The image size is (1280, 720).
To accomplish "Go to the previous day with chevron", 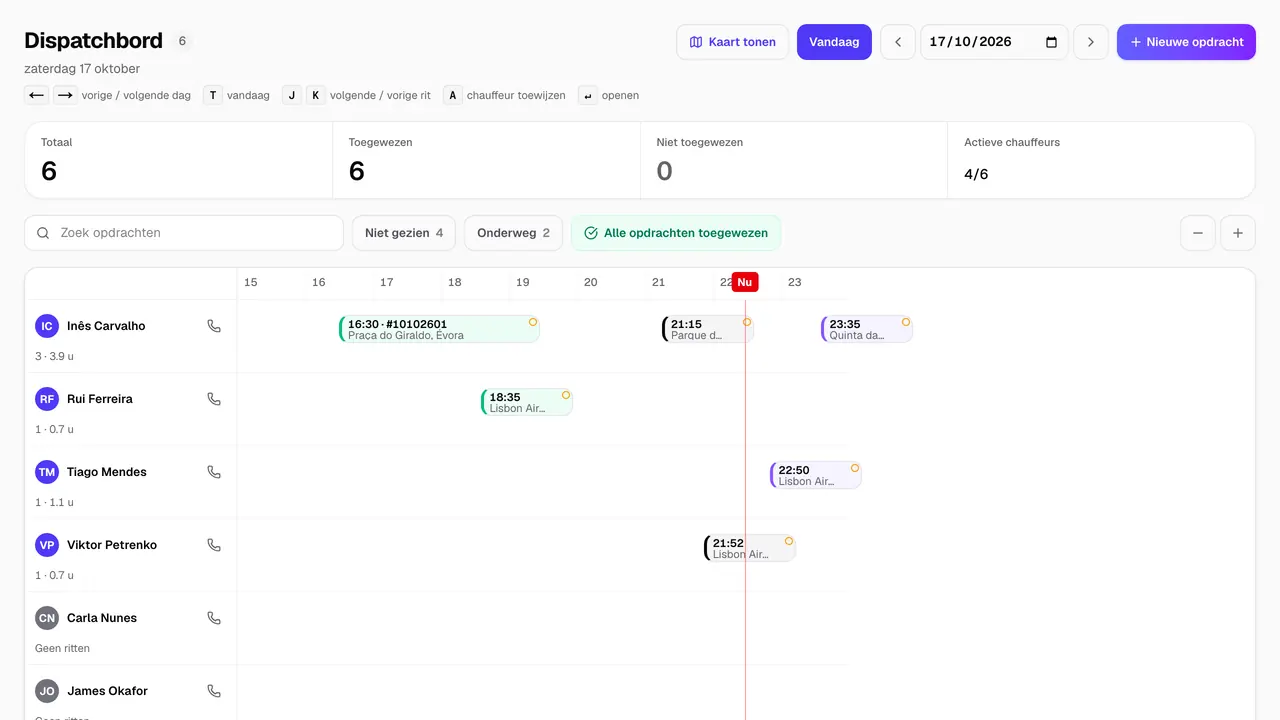I will point(898,42).
